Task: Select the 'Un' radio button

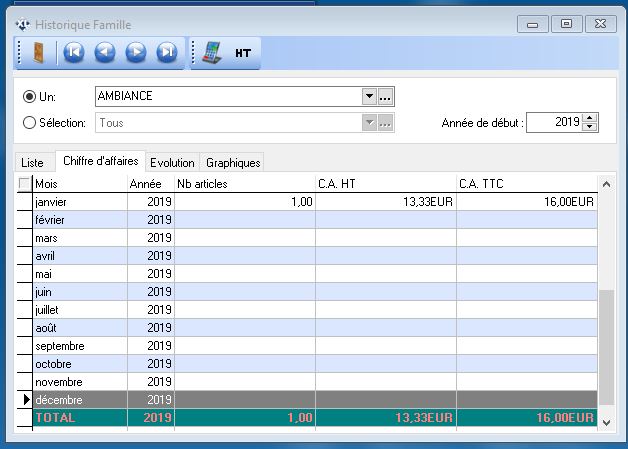Action: 29,97
